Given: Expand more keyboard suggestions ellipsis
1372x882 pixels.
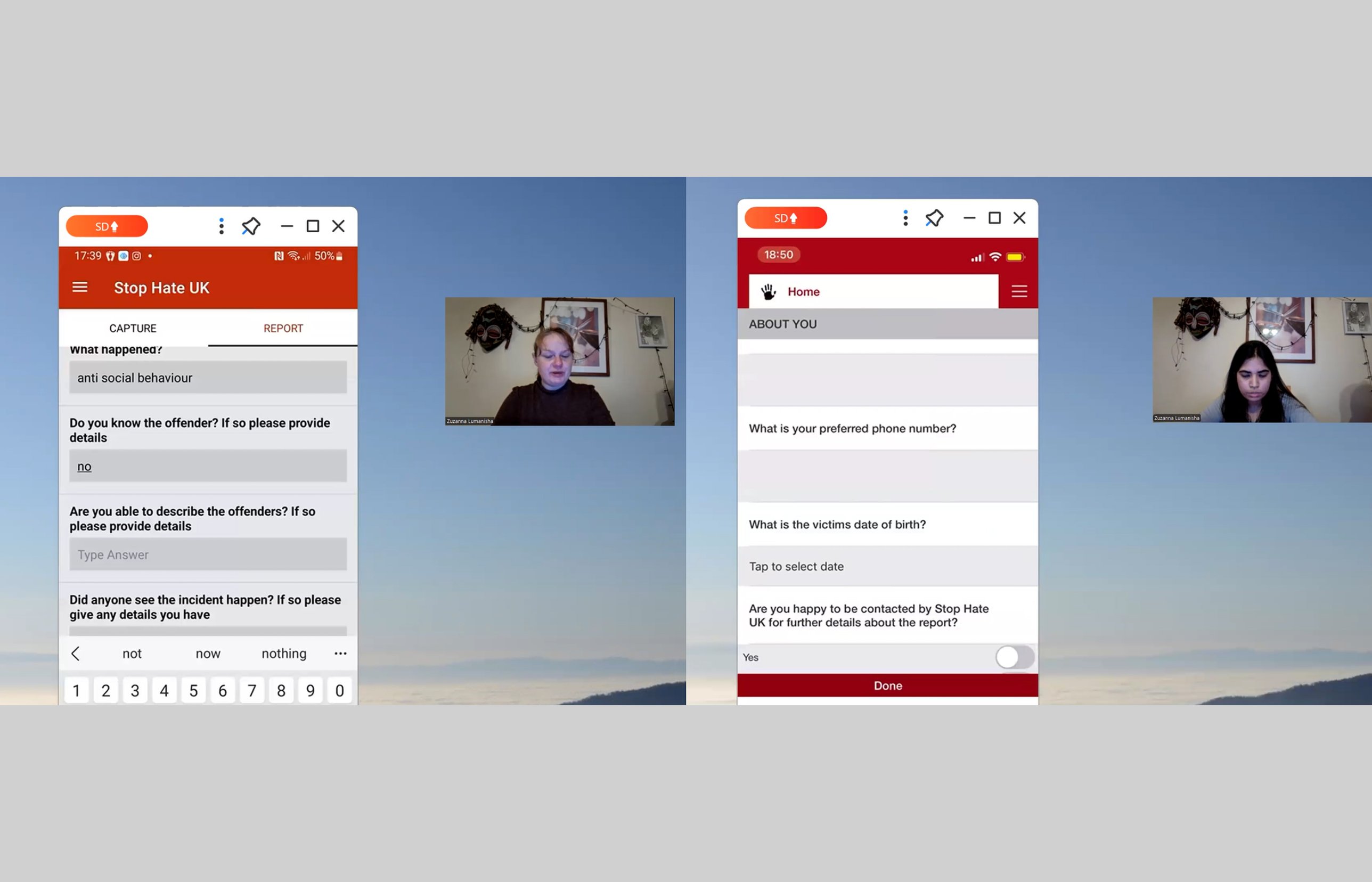Looking at the screenshot, I should click(341, 654).
